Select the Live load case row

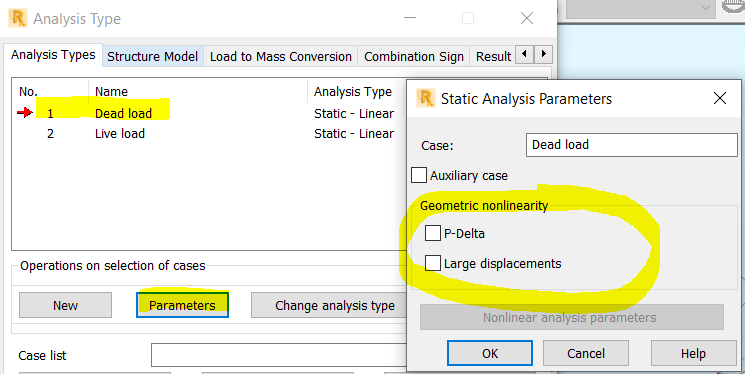[x=209, y=134]
